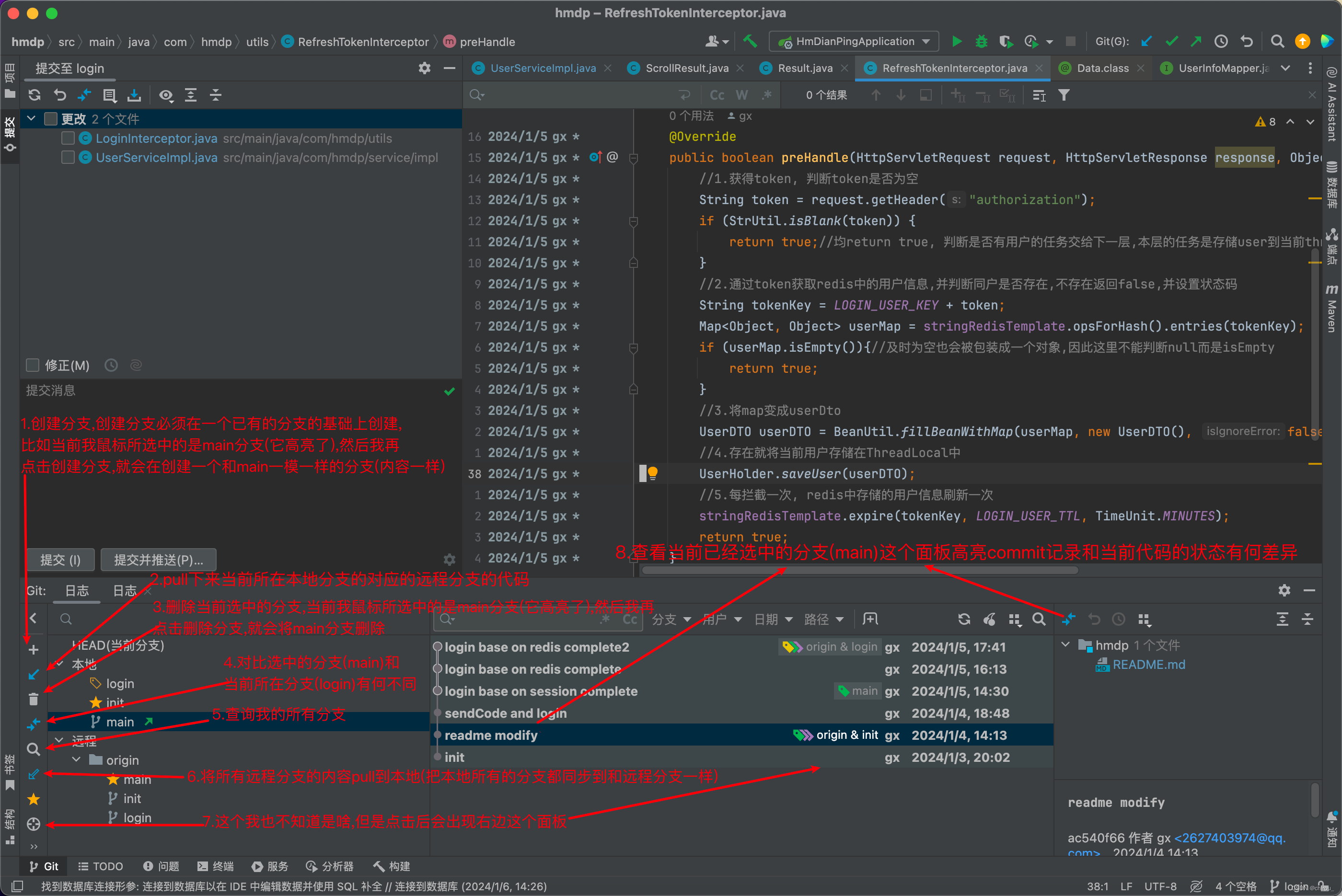Image resolution: width=1342 pixels, height=896 pixels.
Task: Click navigate log to branch head icon
Action: (x=33, y=824)
